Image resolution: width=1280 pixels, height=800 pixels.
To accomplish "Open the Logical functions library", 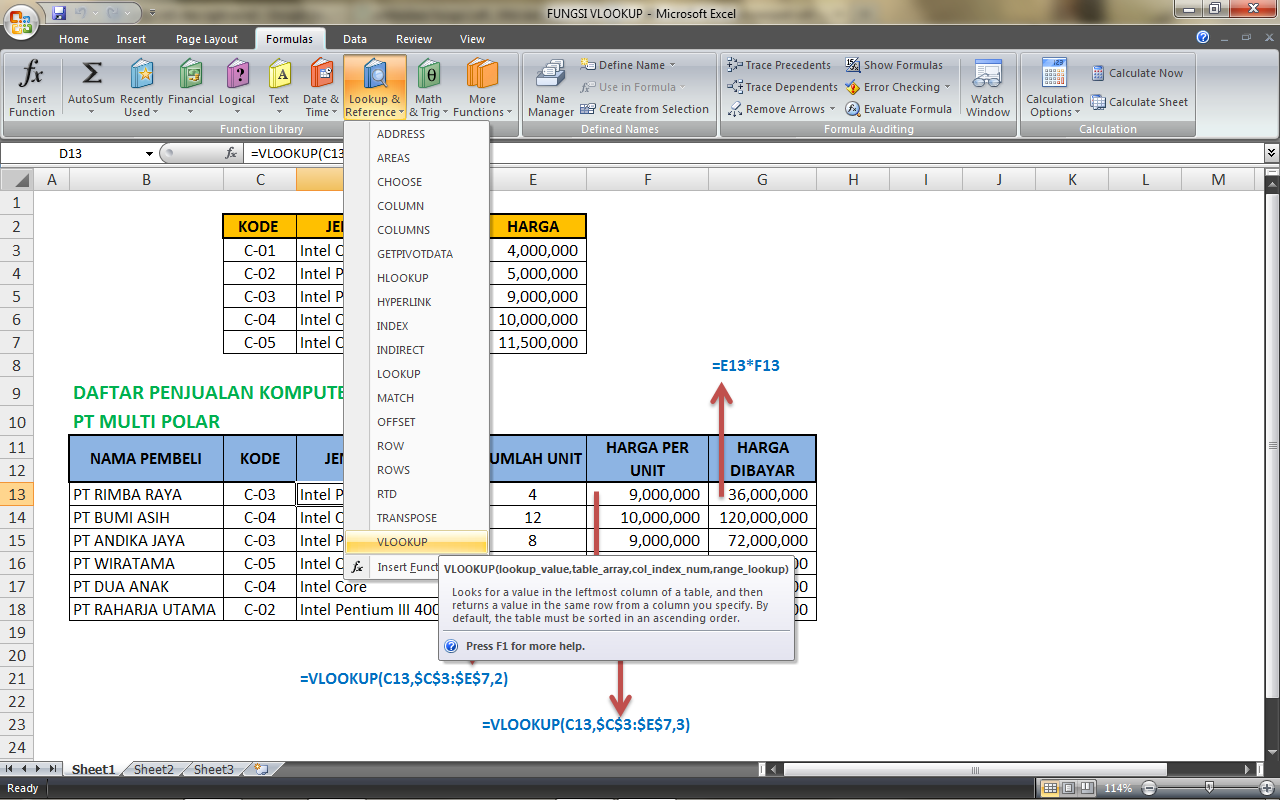I will pyautogui.click(x=237, y=88).
